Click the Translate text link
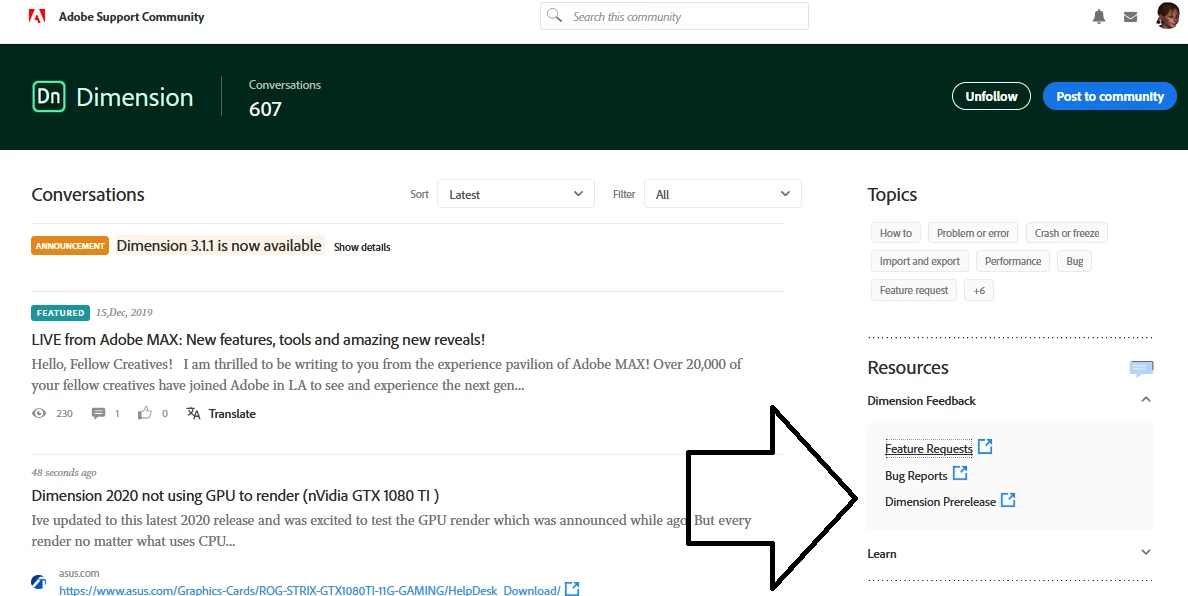1188x596 pixels. point(232,413)
